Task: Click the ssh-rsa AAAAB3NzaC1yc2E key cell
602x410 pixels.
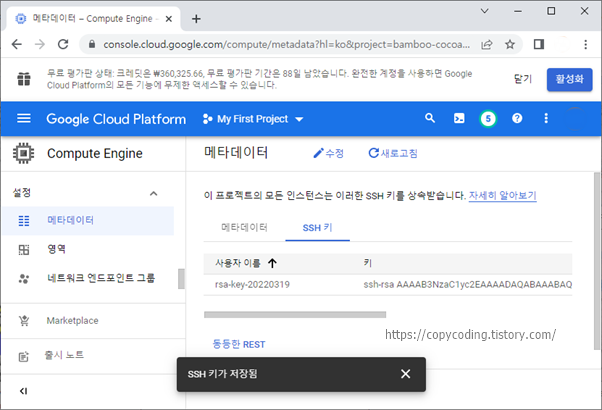Action: pos(468,284)
